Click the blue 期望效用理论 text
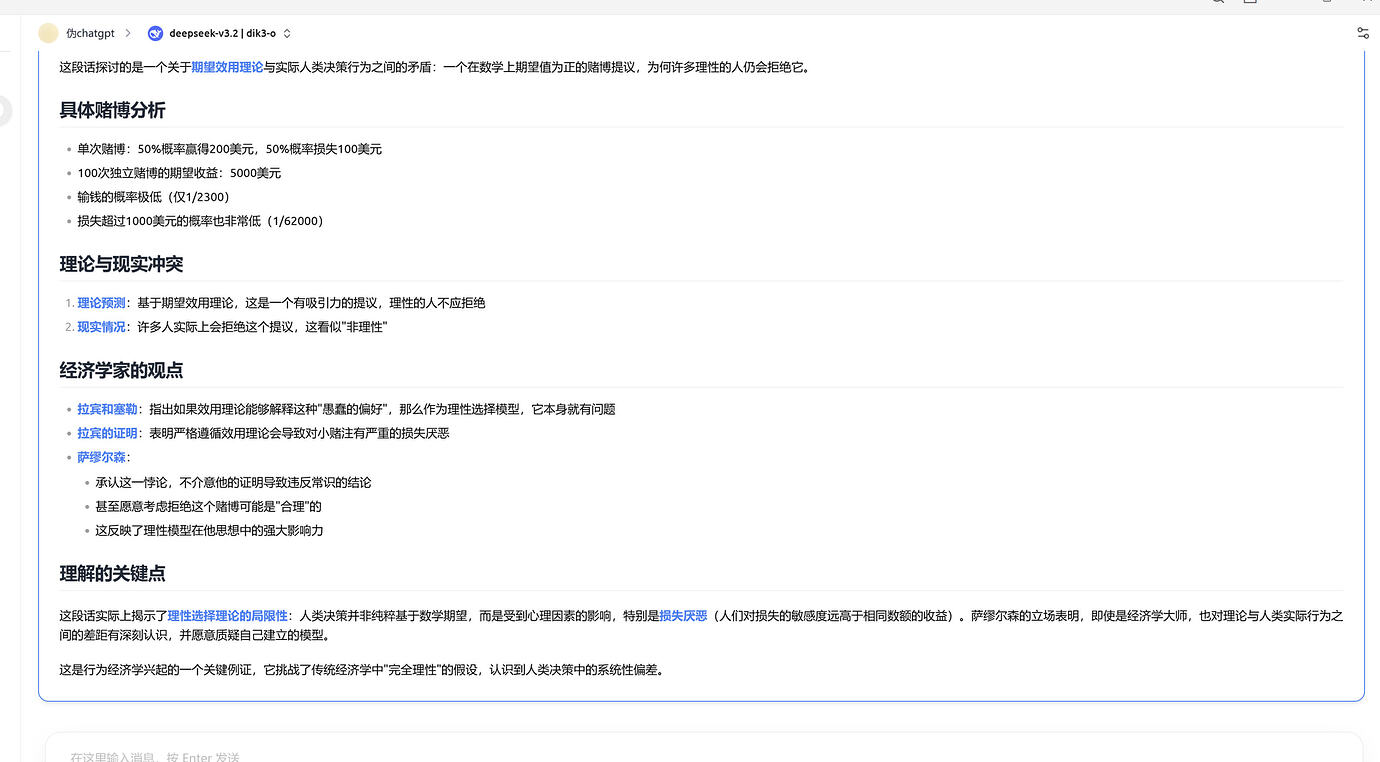 [x=227, y=68]
